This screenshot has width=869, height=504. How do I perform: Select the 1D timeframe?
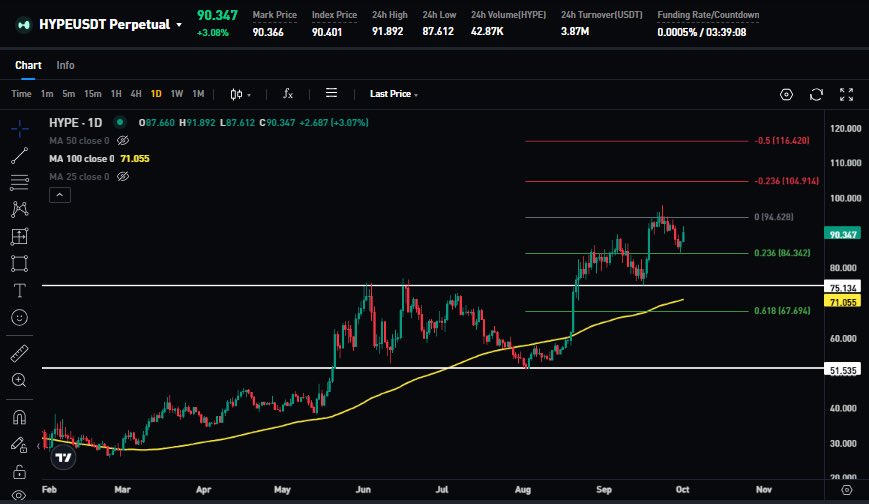pos(156,94)
